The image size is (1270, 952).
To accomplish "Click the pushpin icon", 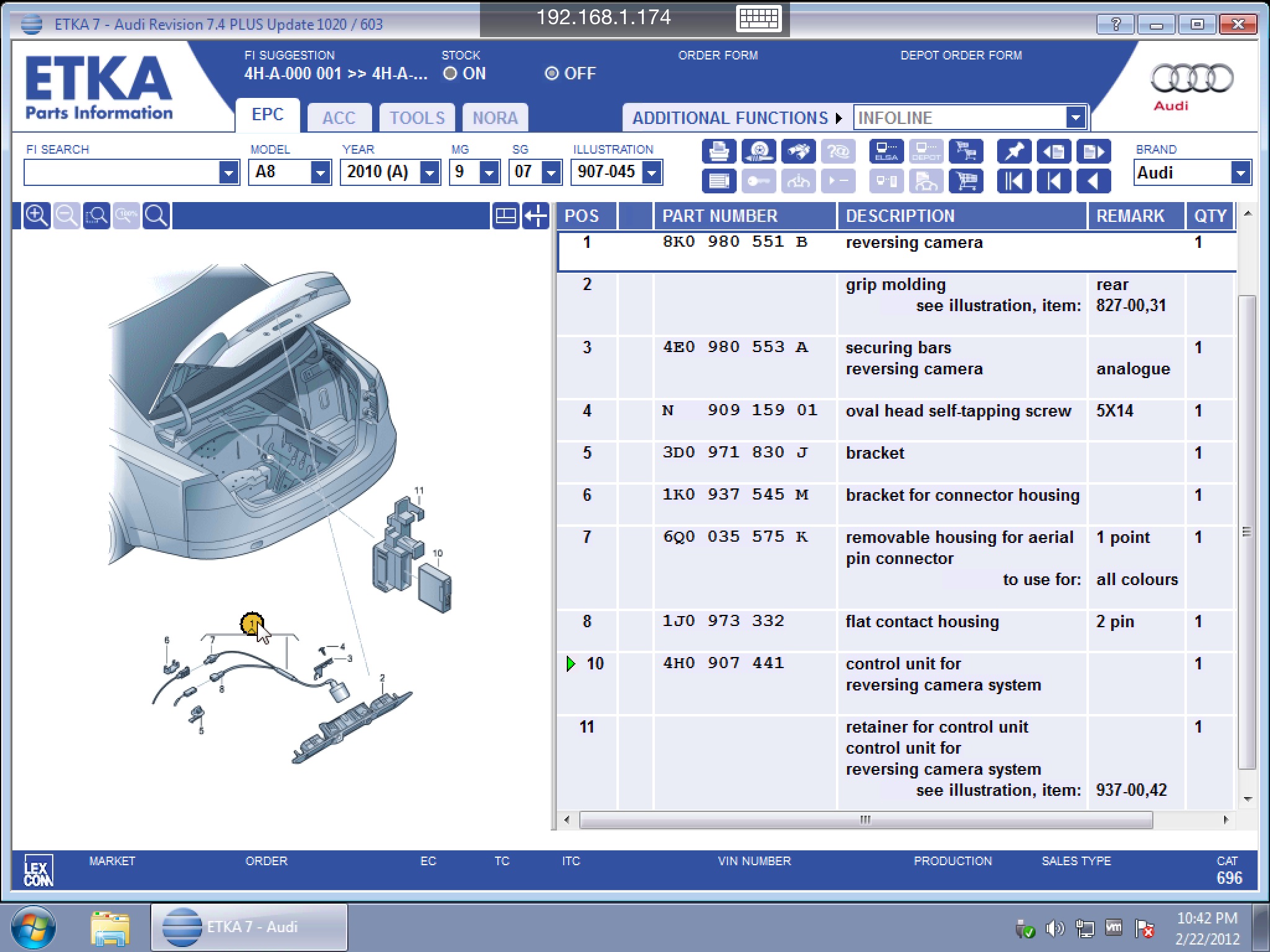I will 1014,151.
